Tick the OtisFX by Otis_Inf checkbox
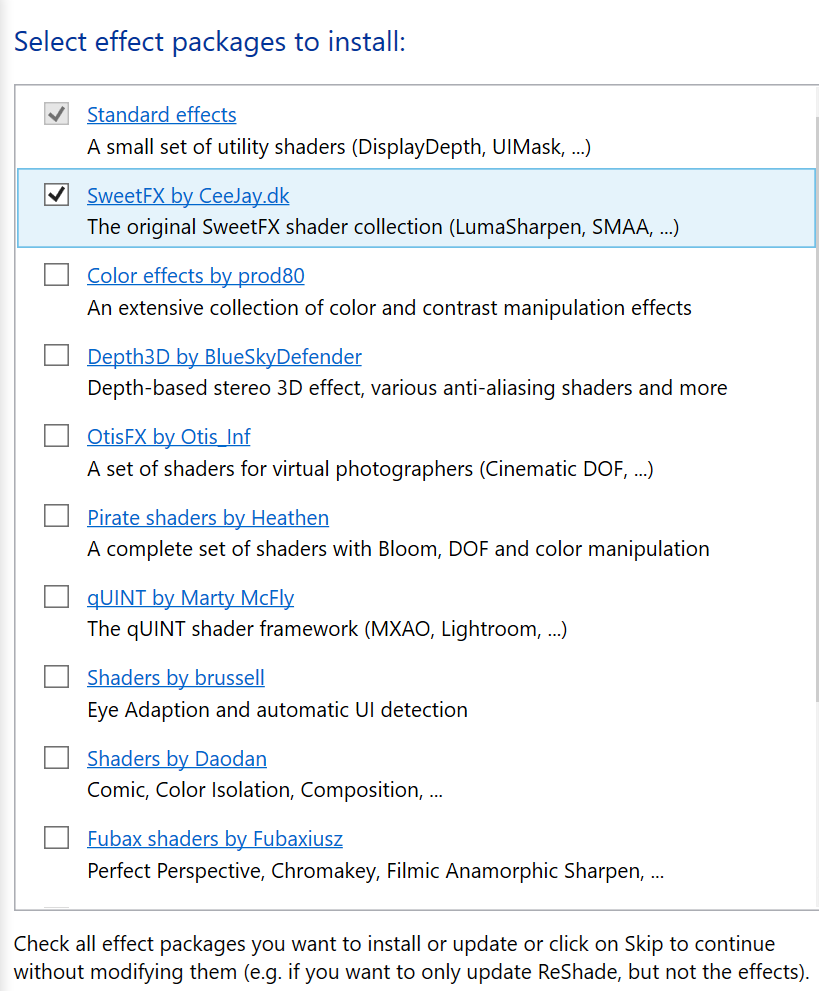This screenshot has height=991, width=819. pyautogui.click(x=57, y=436)
